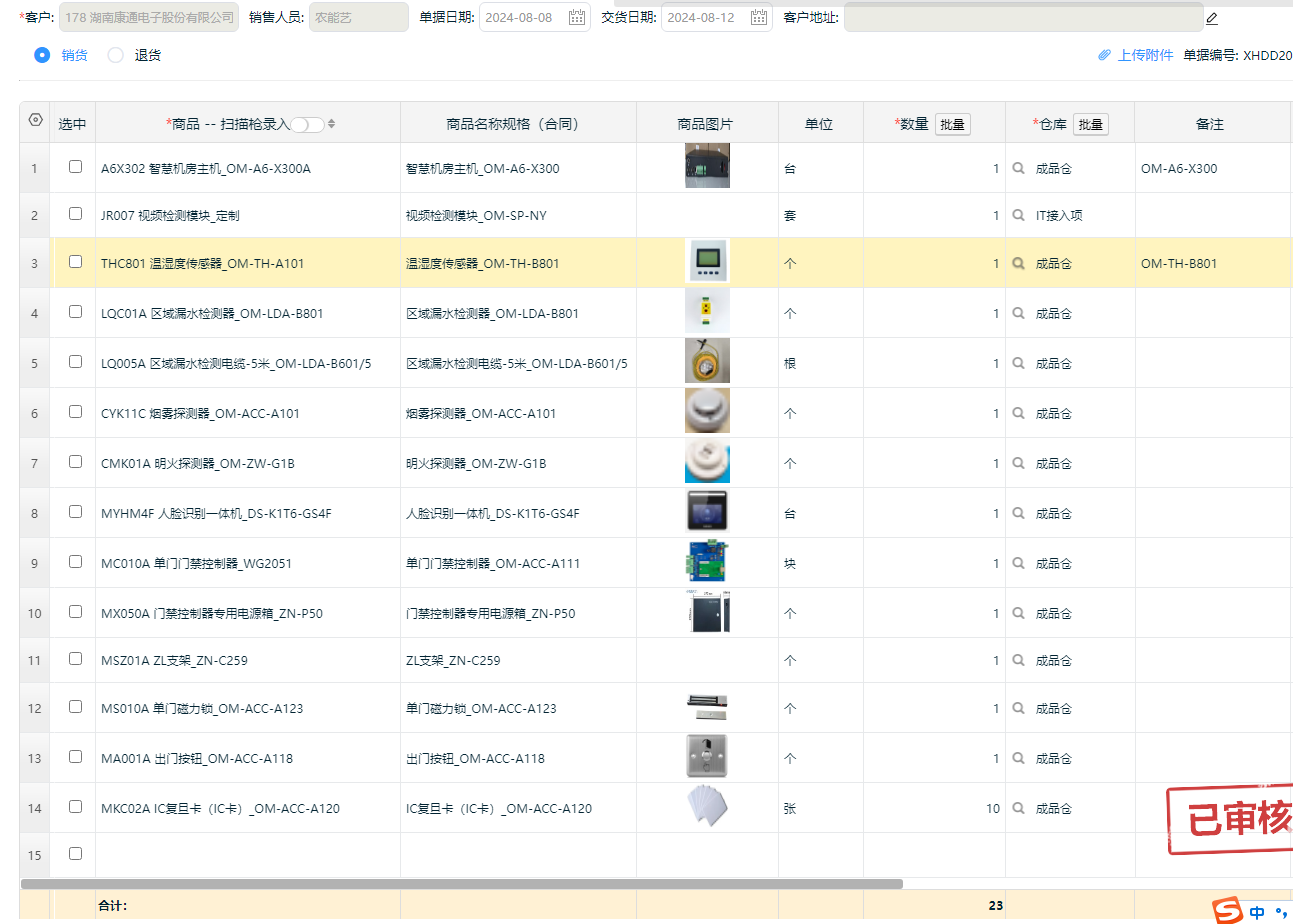Click the paperclip upload attachment icon
Screen dimensions: 1293x924
(1105, 55)
